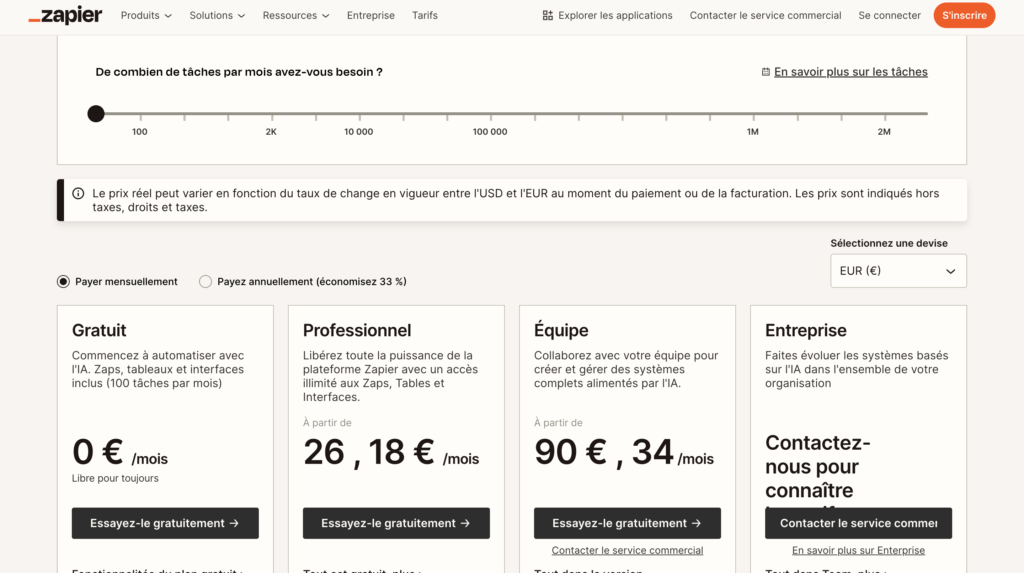The image size is (1024, 573).
Task: Click Se connecter link
Action: click(889, 16)
